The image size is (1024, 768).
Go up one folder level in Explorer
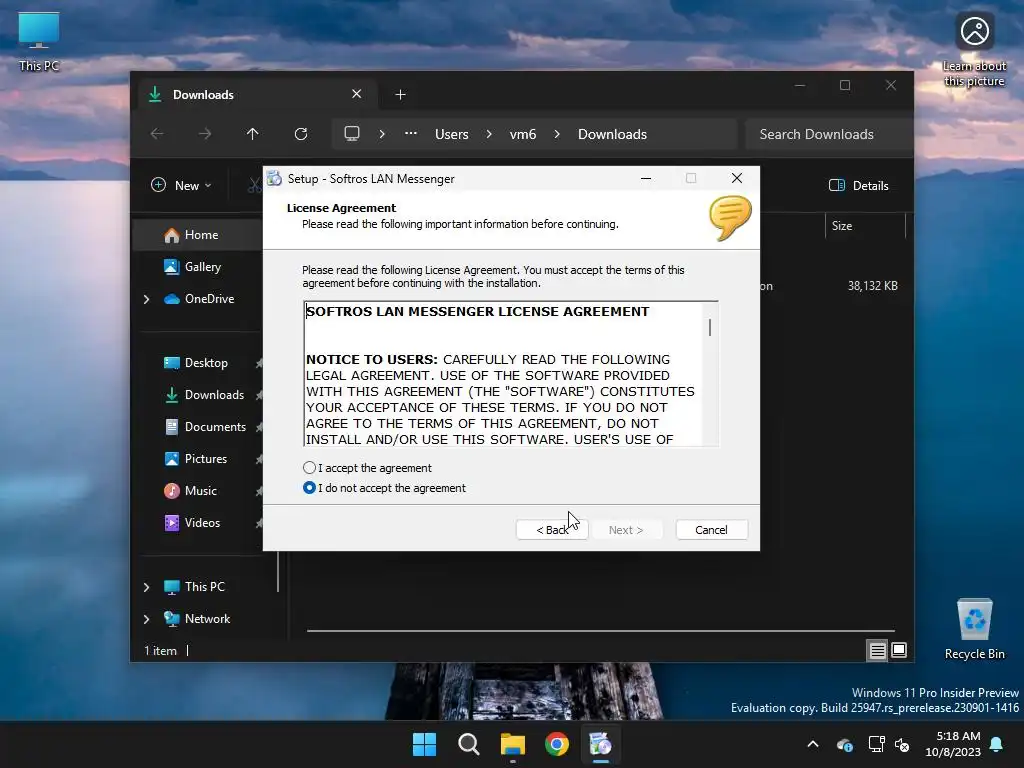point(252,134)
